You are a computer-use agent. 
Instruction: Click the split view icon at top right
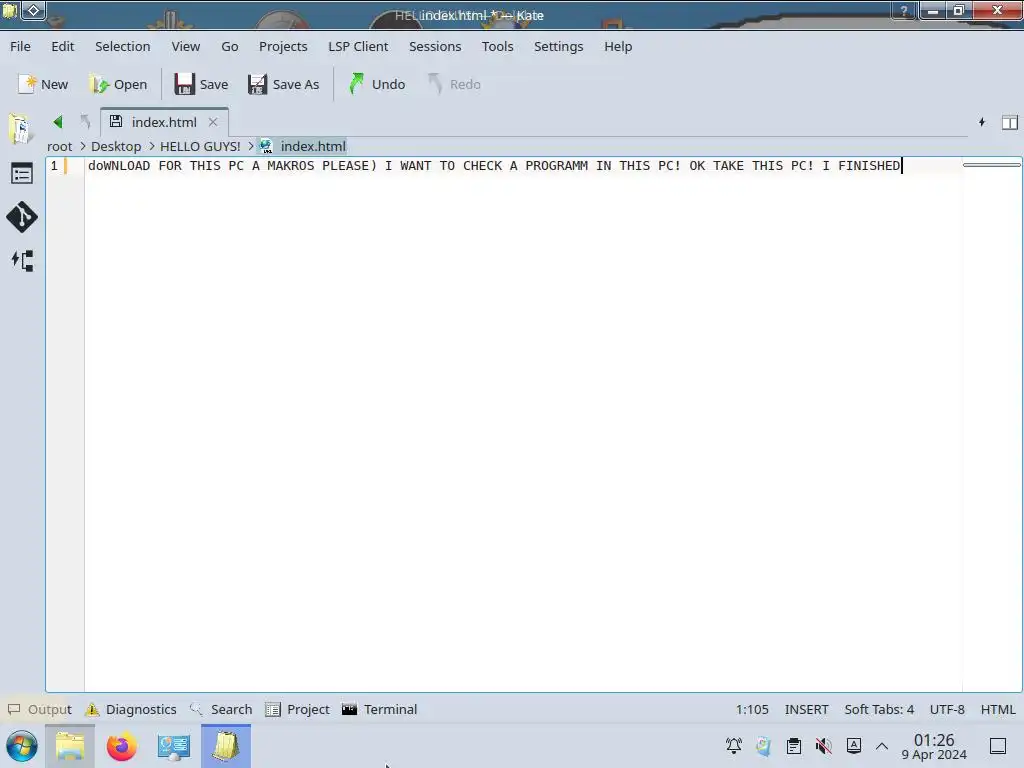click(1010, 122)
